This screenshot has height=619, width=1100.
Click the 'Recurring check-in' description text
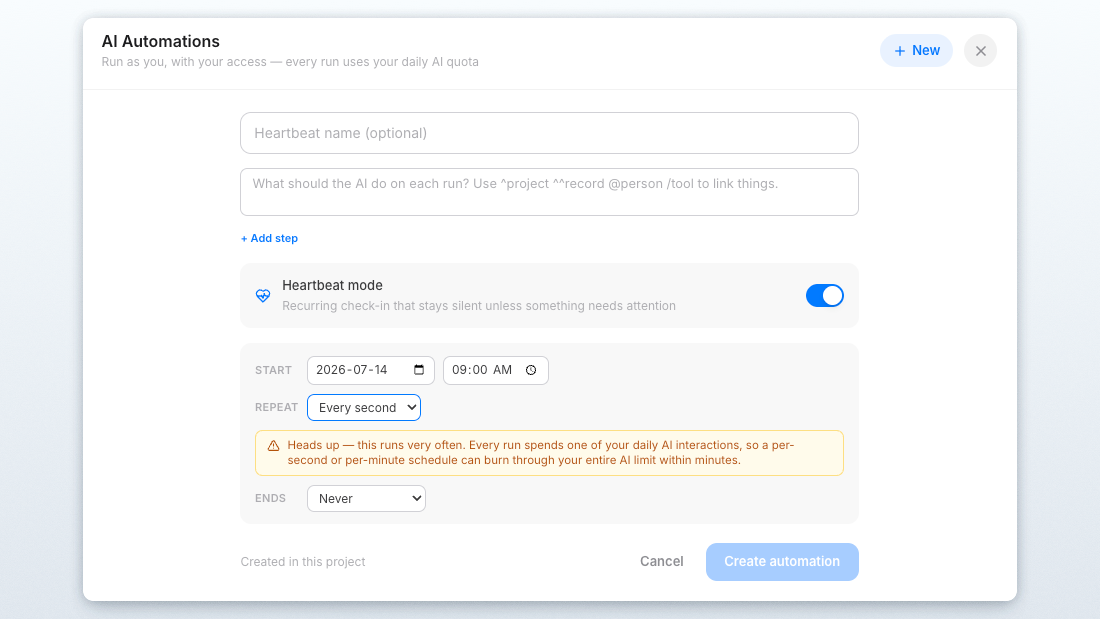479,306
